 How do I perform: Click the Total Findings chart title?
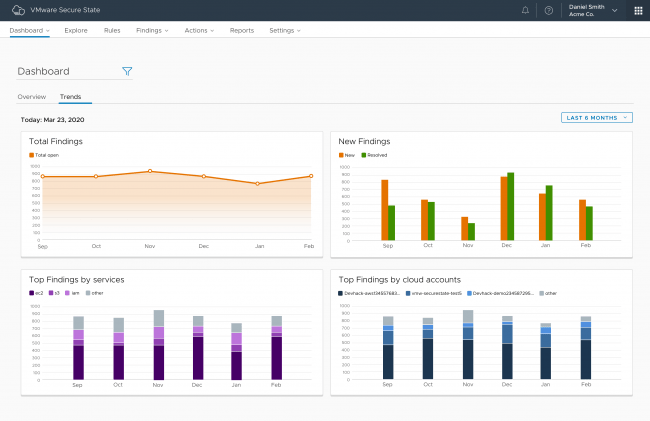[x=56, y=141]
